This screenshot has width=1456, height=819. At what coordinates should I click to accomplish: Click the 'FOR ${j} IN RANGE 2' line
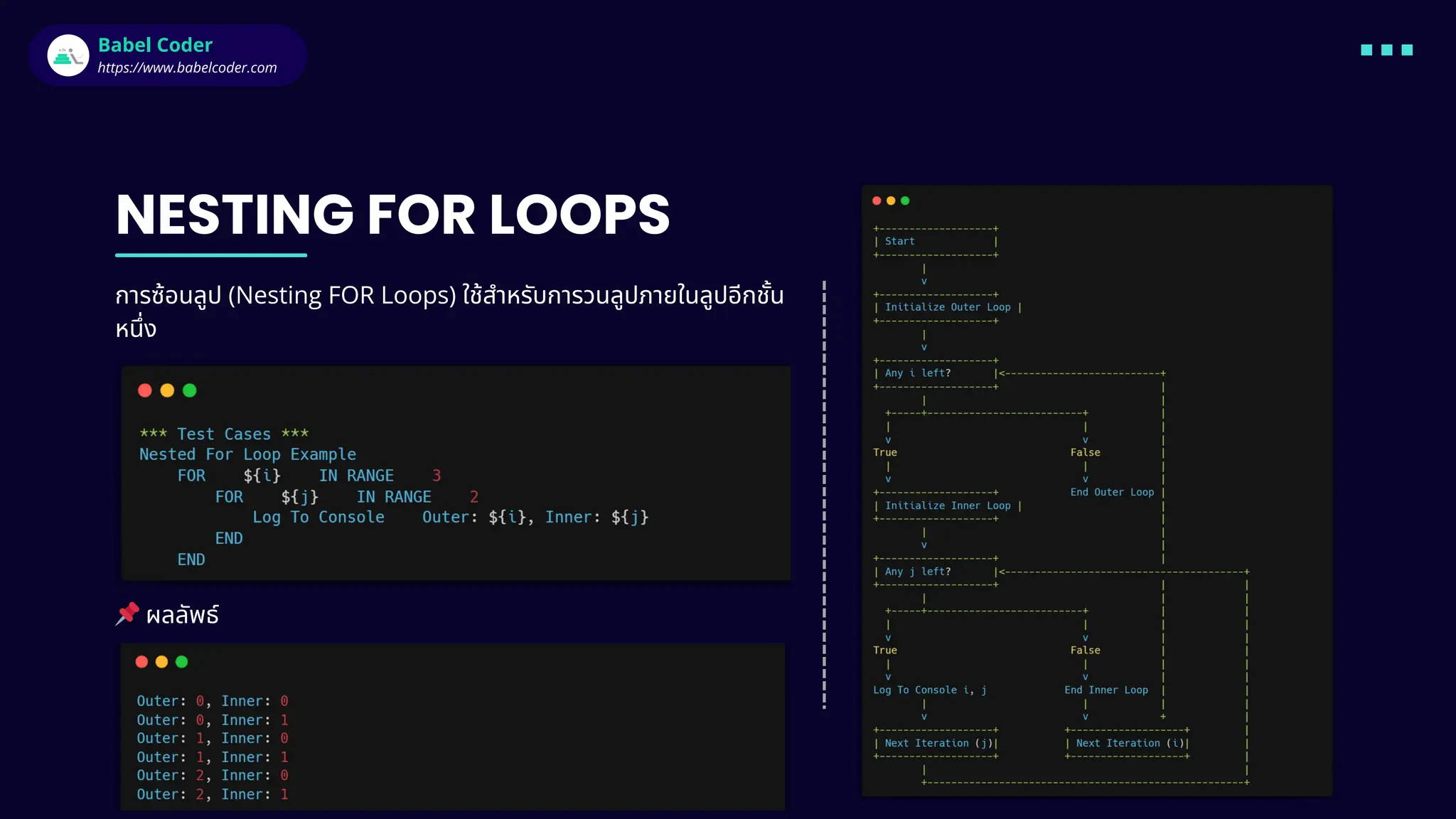347,497
